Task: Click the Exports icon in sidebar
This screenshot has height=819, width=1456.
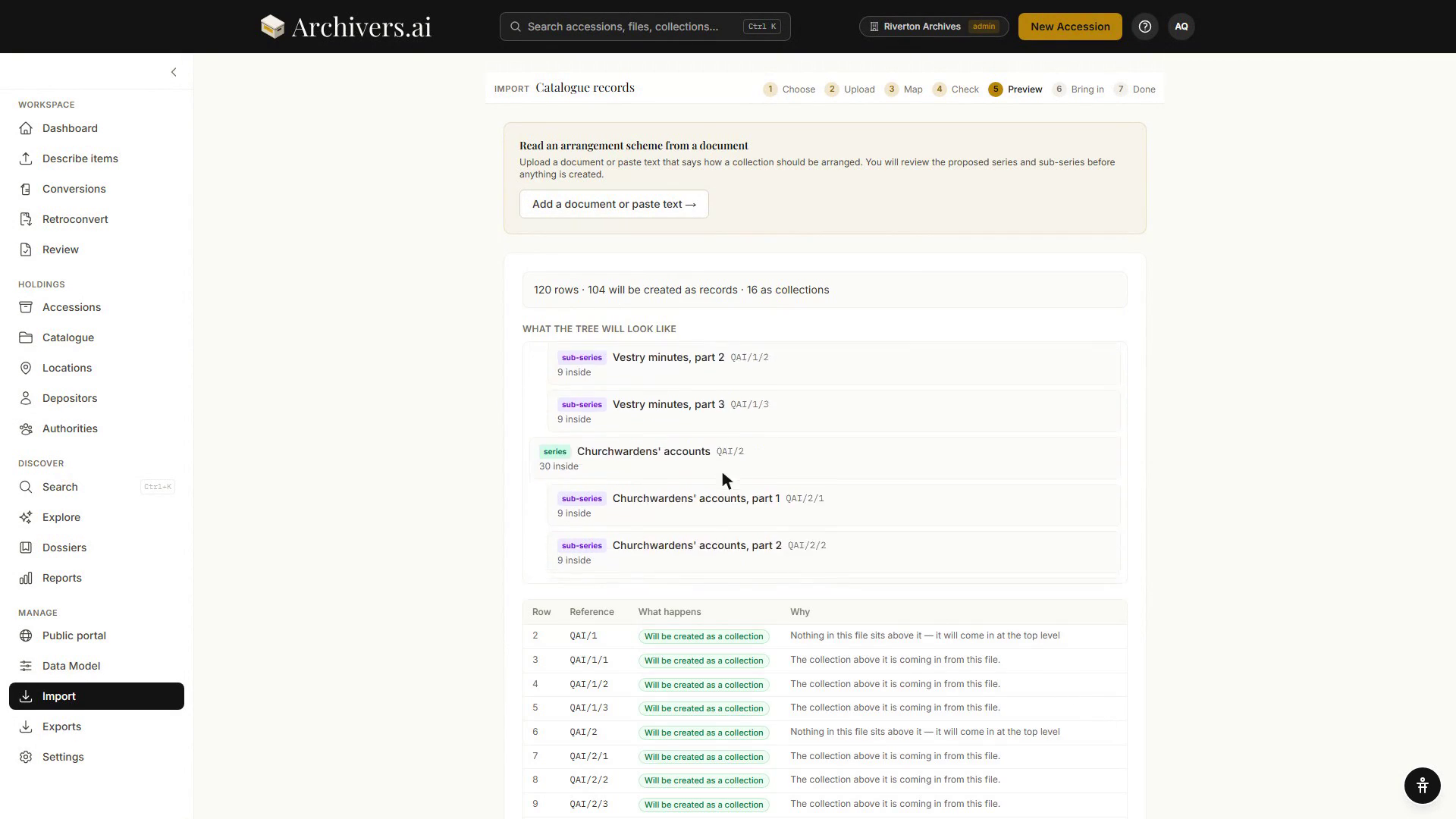Action: pos(26,726)
